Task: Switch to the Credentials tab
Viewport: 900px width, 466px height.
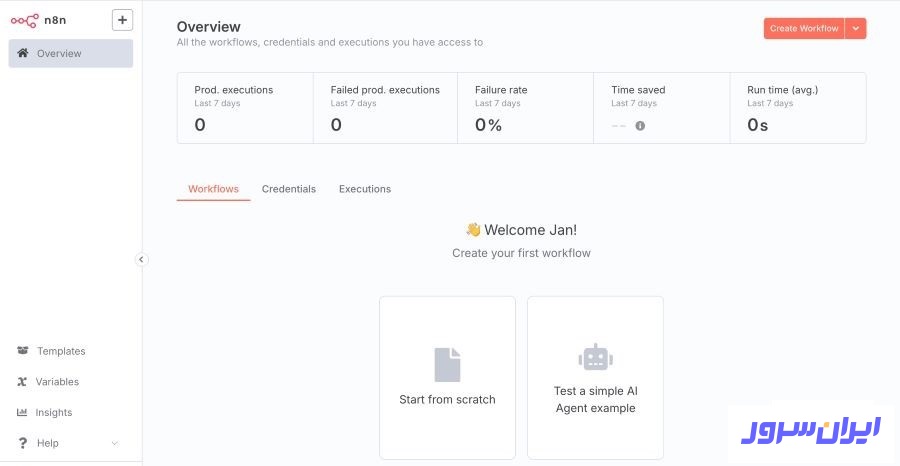Action: [288, 189]
